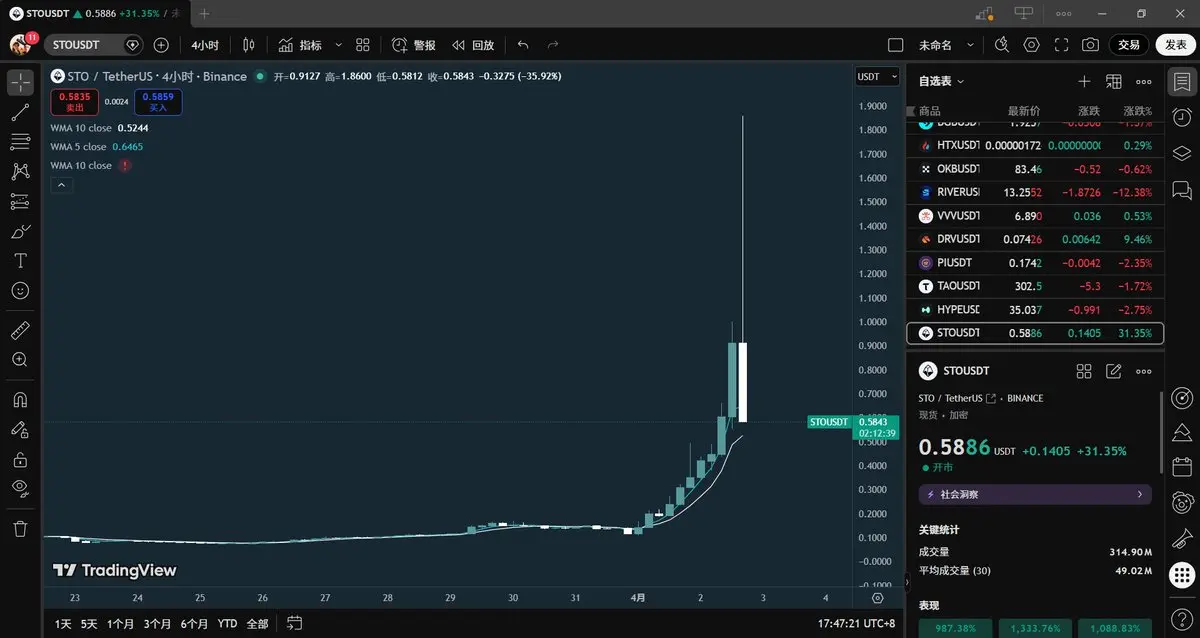1200x638 pixels.
Task: Select the crosshair cursor tool
Action: click(20, 82)
